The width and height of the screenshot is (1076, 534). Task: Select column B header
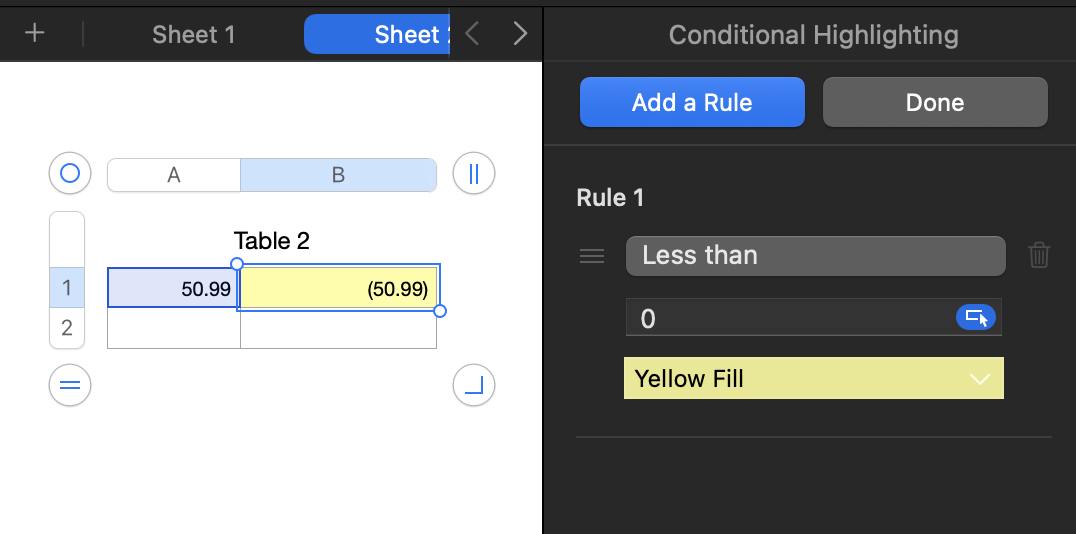point(338,175)
